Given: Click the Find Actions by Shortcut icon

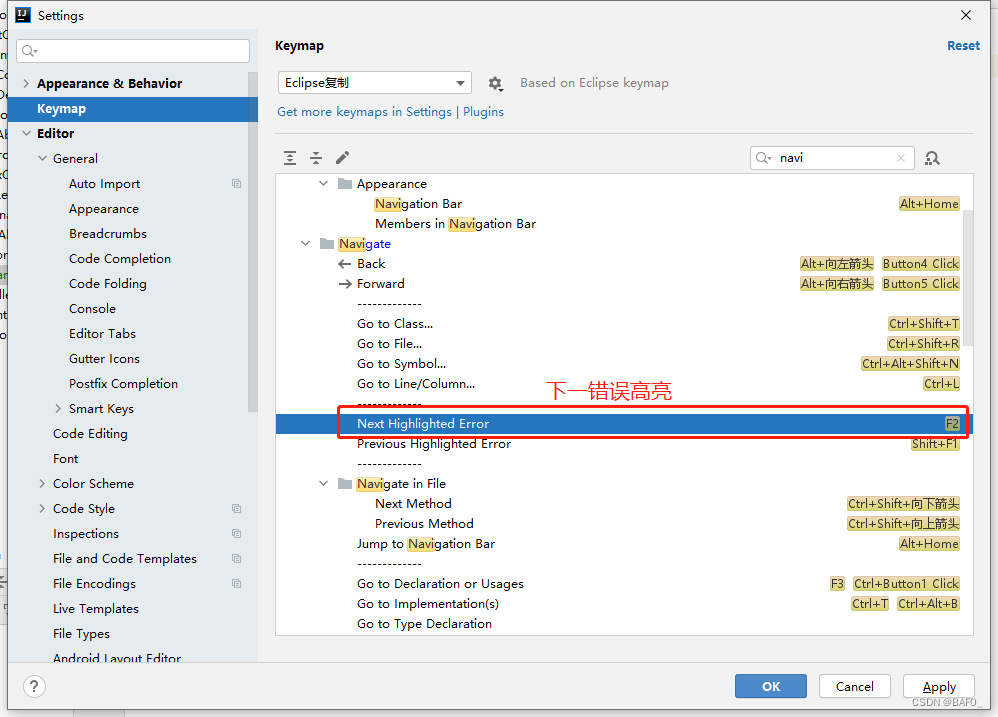Looking at the screenshot, I should click(932, 158).
